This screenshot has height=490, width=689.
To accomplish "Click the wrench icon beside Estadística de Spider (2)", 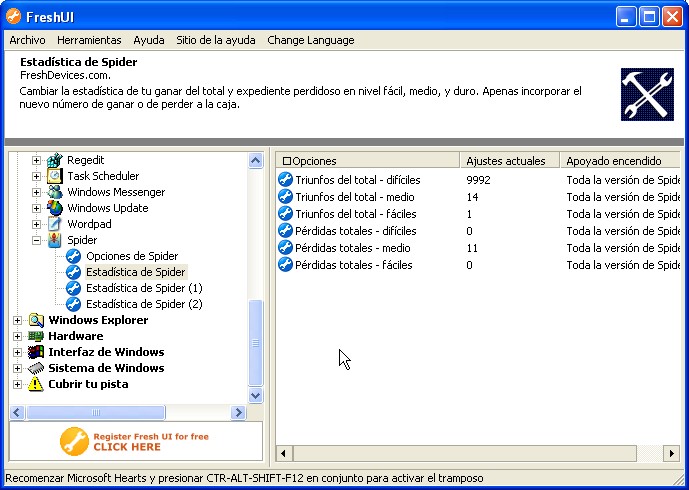I will click(73, 304).
